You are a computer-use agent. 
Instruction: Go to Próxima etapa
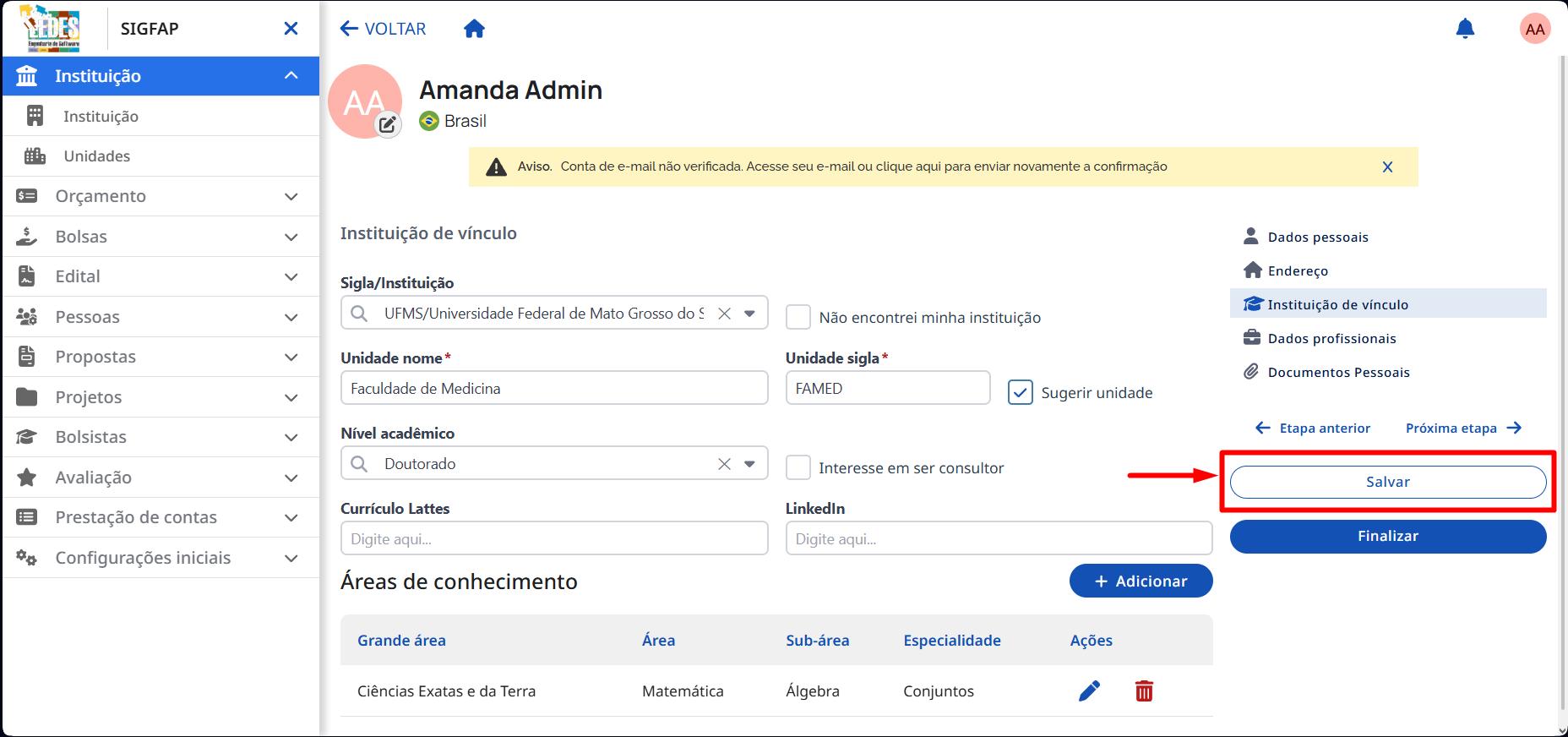tap(1463, 429)
